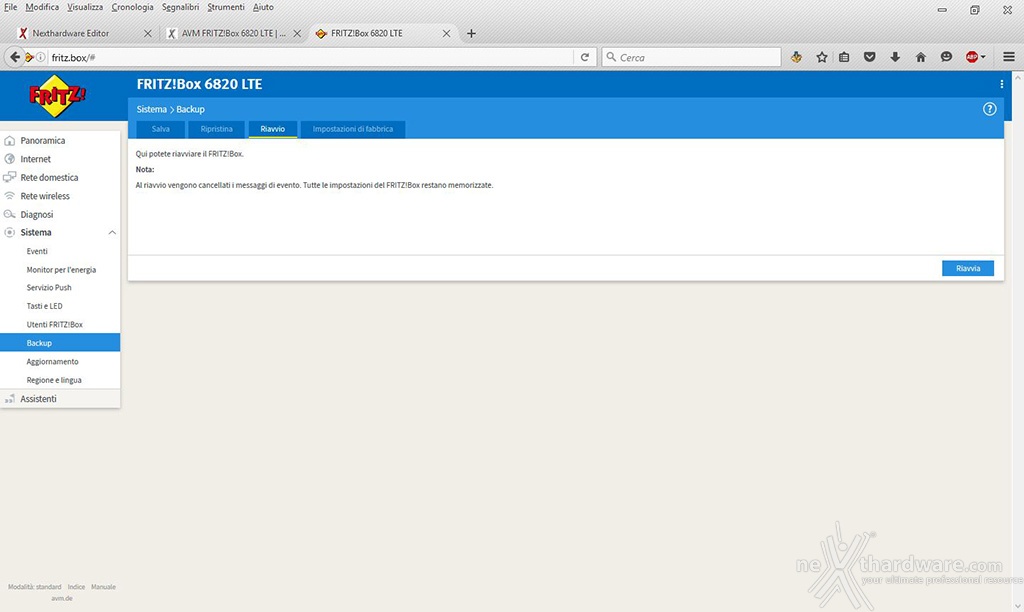Click the FRITZ! logo
This screenshot has height=612, width=1024.
coord(57,96)
